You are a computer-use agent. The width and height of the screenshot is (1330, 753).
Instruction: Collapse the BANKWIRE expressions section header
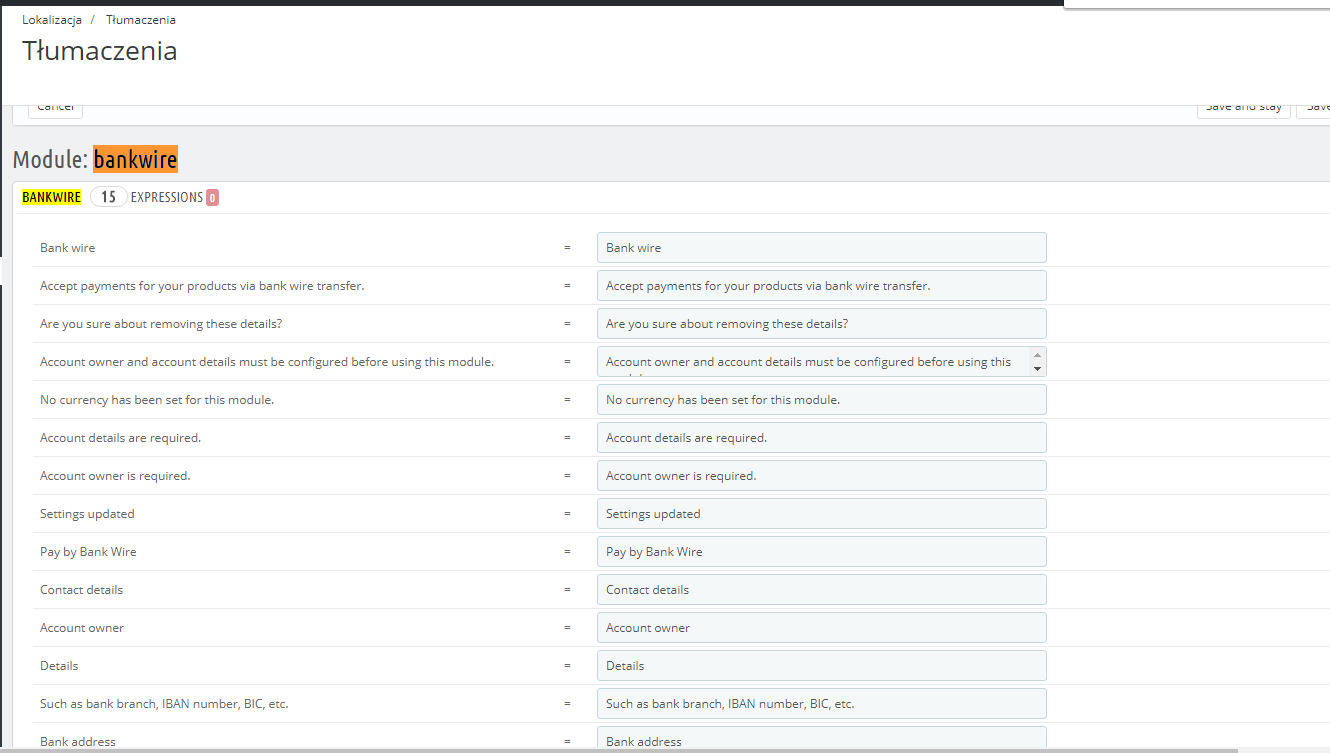coord(51,198)
